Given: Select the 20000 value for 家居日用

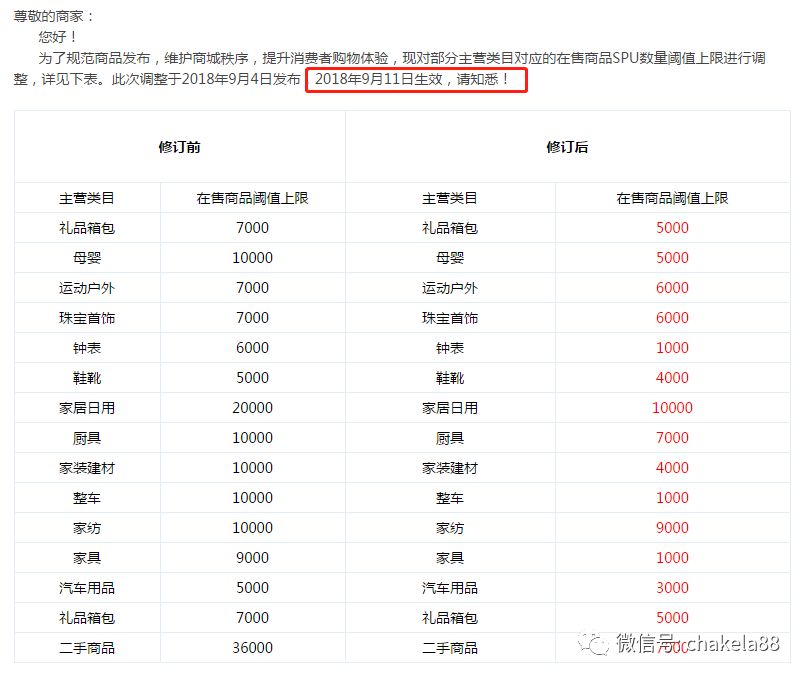Looking at the screenshot, I should pos(252,408).
